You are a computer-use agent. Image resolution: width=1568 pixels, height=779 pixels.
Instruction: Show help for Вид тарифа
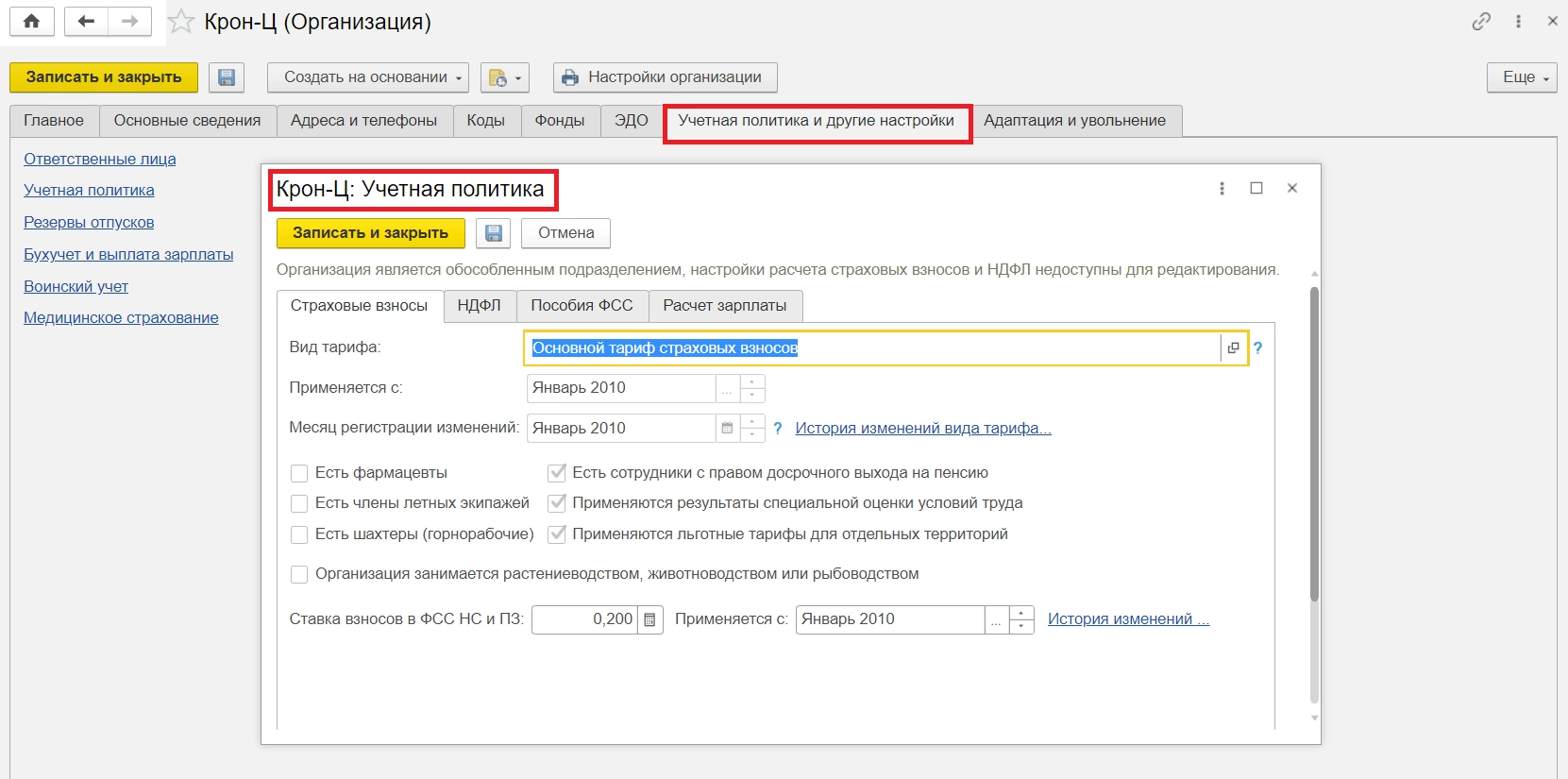(x=1257, y=348)
